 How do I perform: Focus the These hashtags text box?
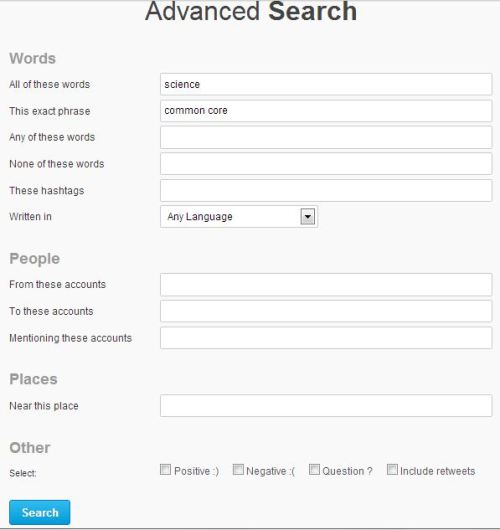point(326,190)
